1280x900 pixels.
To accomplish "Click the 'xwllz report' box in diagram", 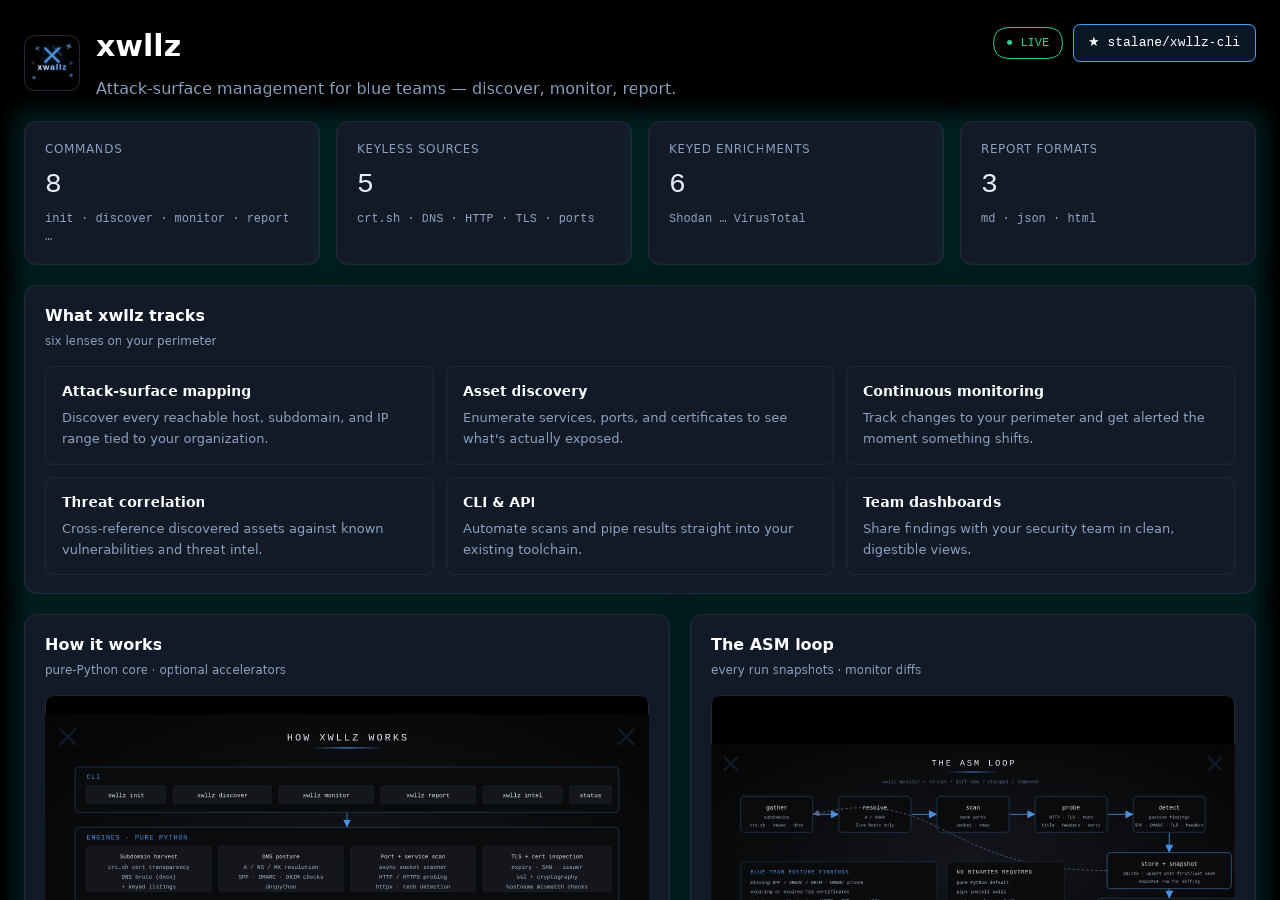I will click(428, 795).
